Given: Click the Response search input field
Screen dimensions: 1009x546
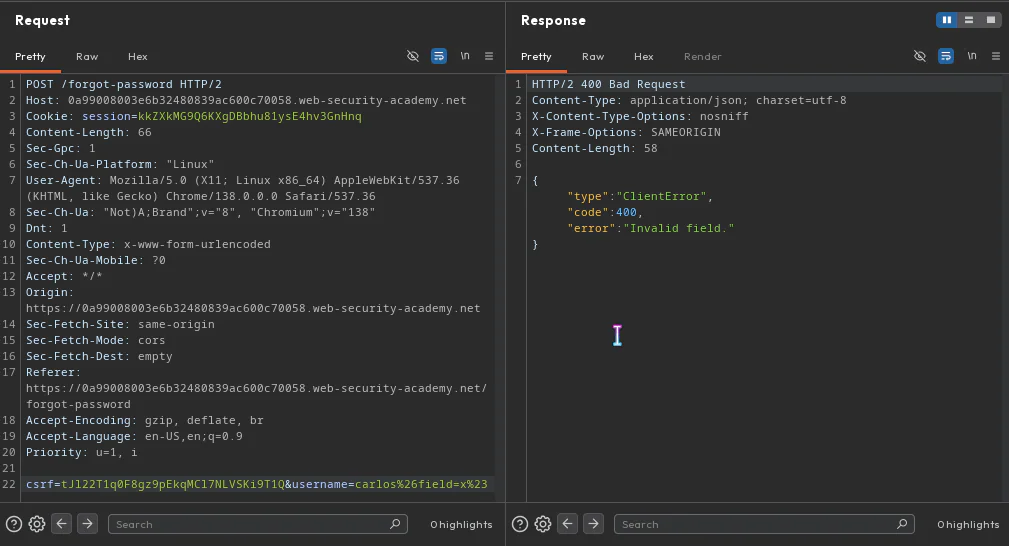Looking at the screenshot, I should pyautogui.click(x=764, y=524).
